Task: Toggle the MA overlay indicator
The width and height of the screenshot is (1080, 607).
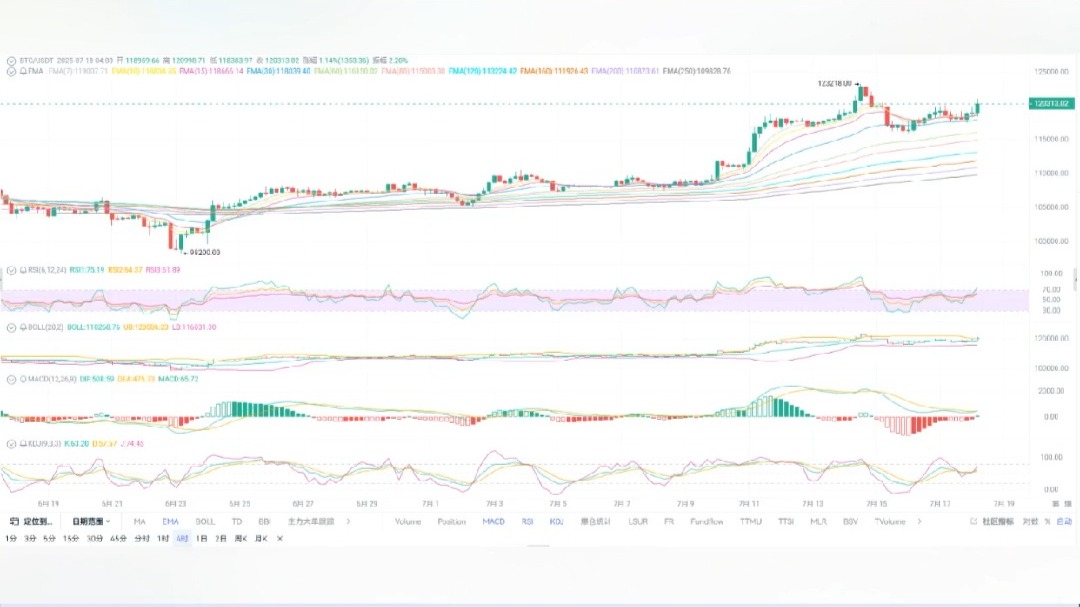Action: pyautogui.click(x=140, y=522)
